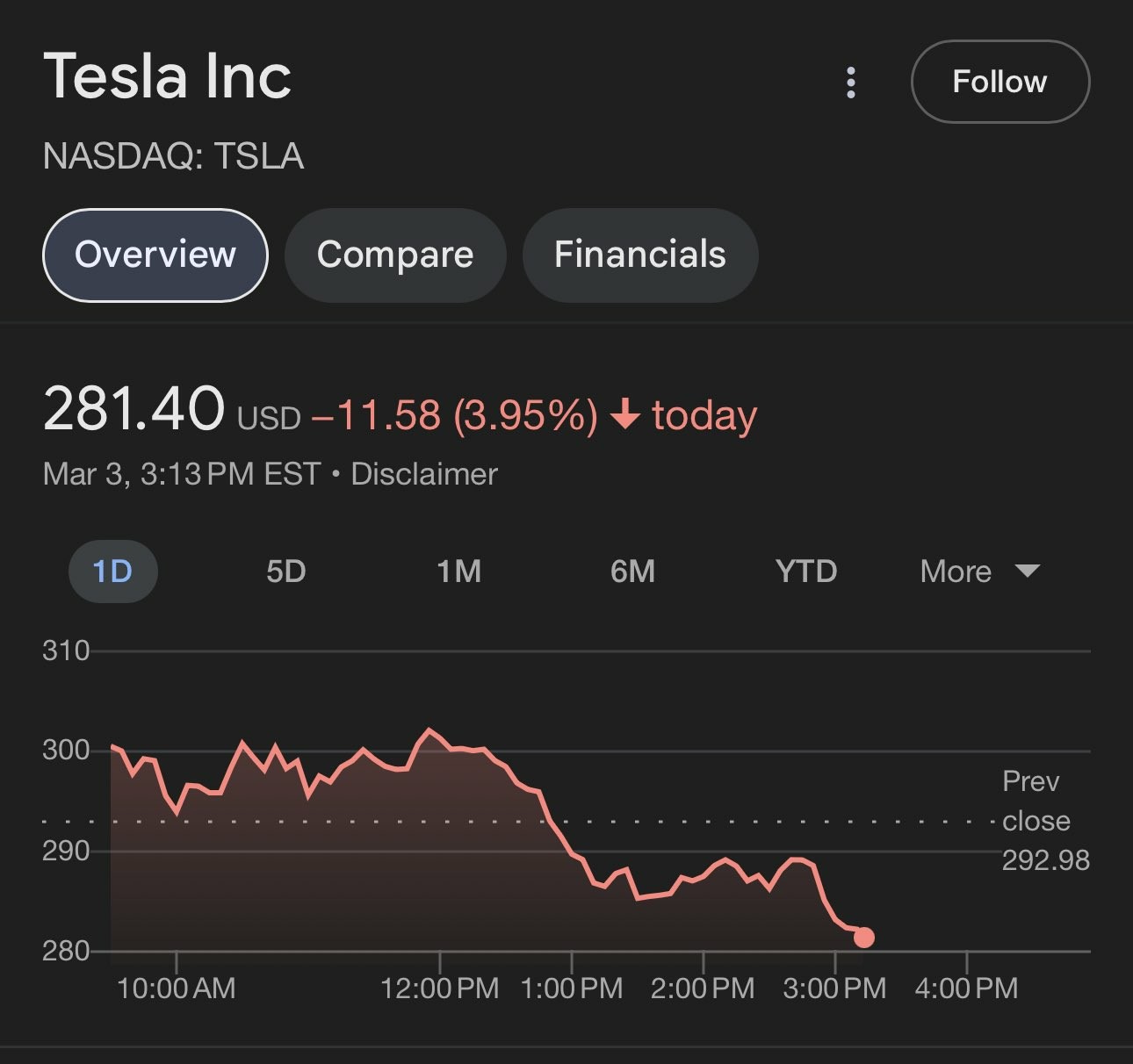The width and height of the screenshot is (1133, 1064).
Task: Switch chart to 6M range
Action: pos(632,572)
